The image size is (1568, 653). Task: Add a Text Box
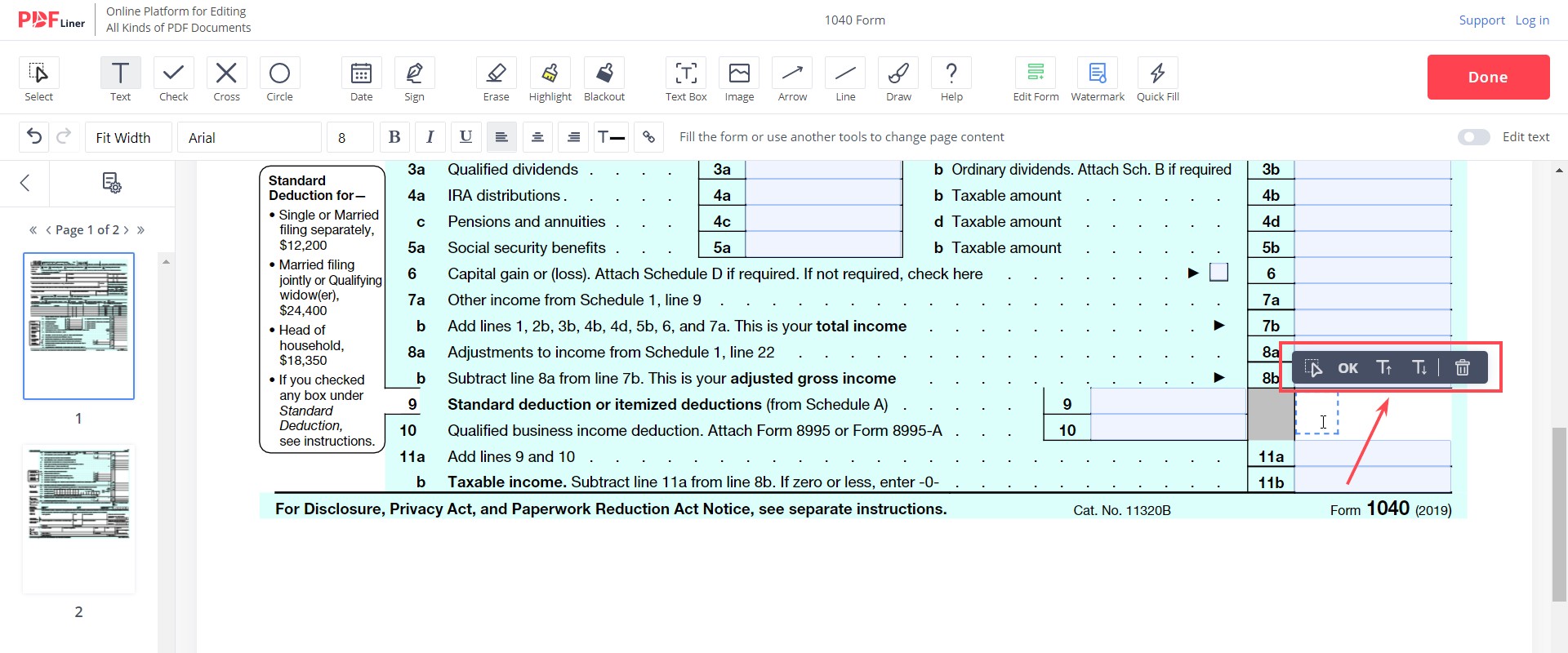[686, 79]
